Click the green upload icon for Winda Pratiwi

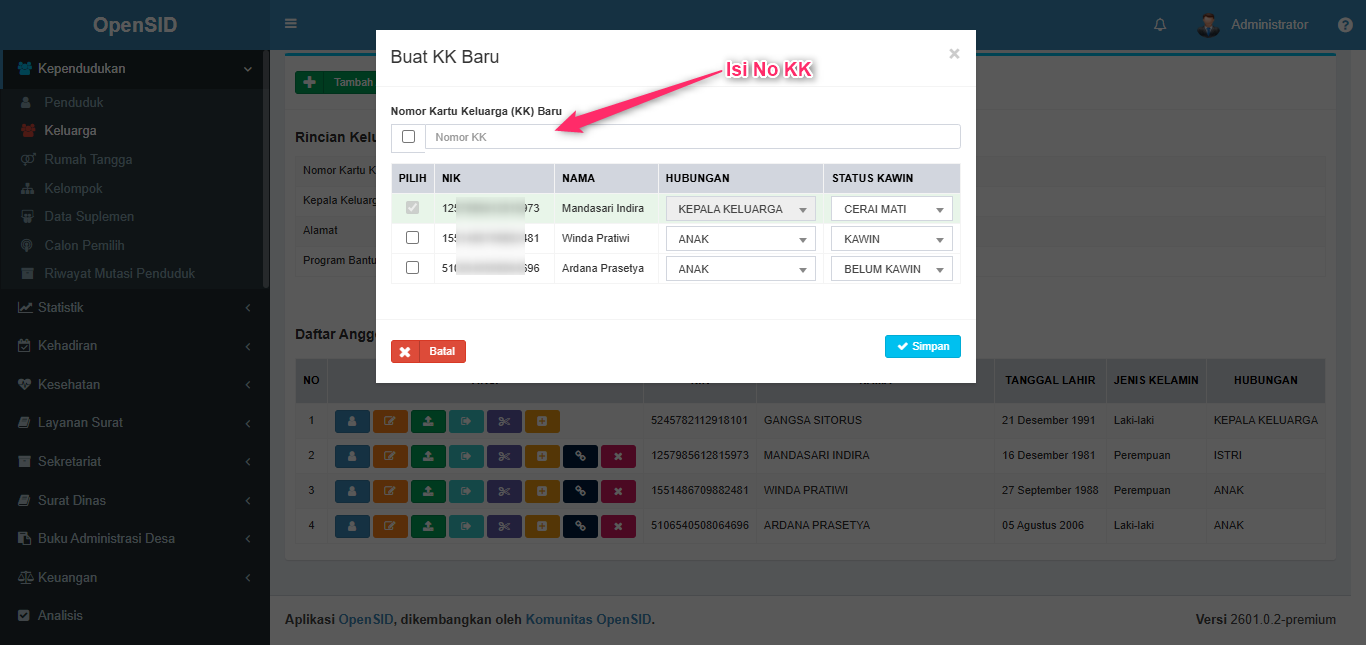[x=428, y=491]
